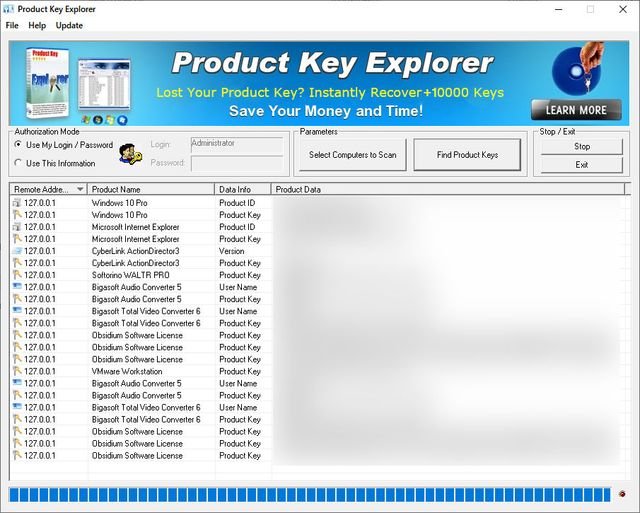The width and height of the screenshot is (640, 513).
Task: Open the Update menu
Action: point(69,25)
